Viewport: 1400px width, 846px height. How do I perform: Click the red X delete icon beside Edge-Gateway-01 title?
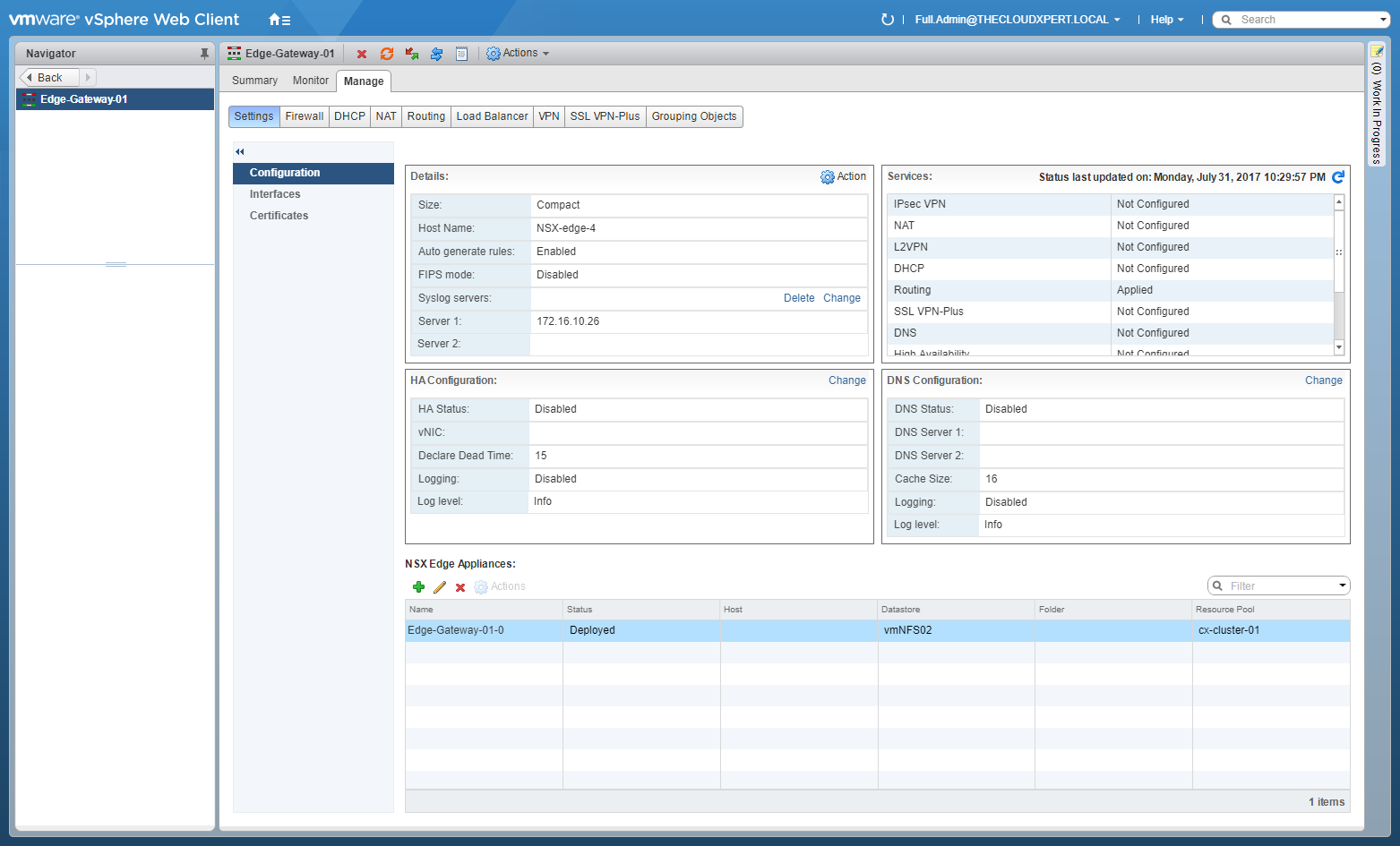click(362, 54)
